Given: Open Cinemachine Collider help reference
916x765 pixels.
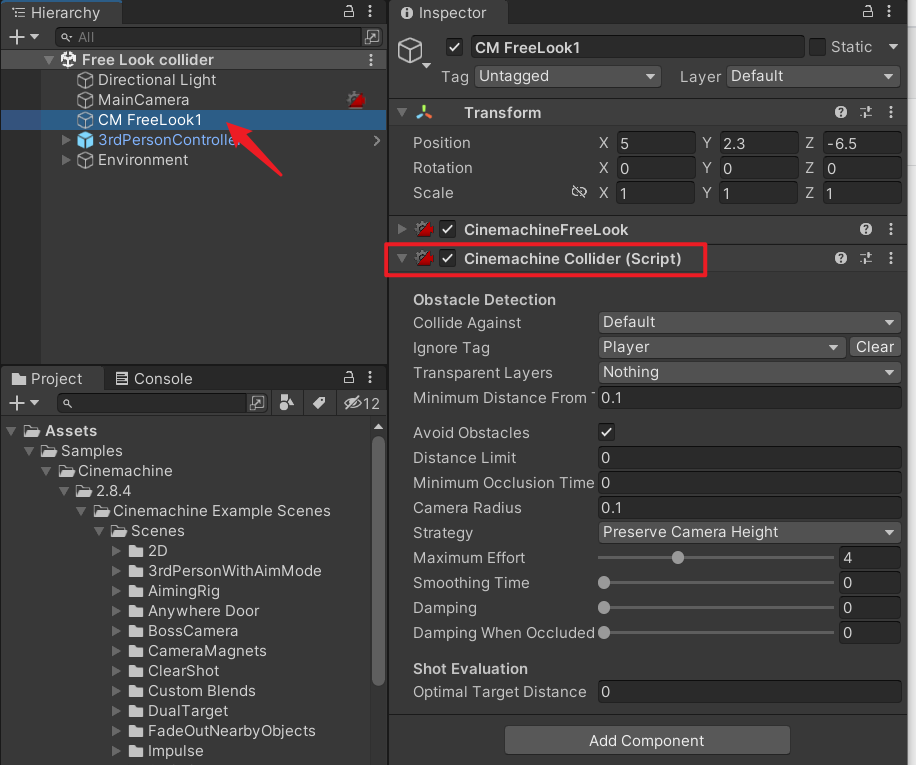Looking at the screenshot, I should pos(841,258).
